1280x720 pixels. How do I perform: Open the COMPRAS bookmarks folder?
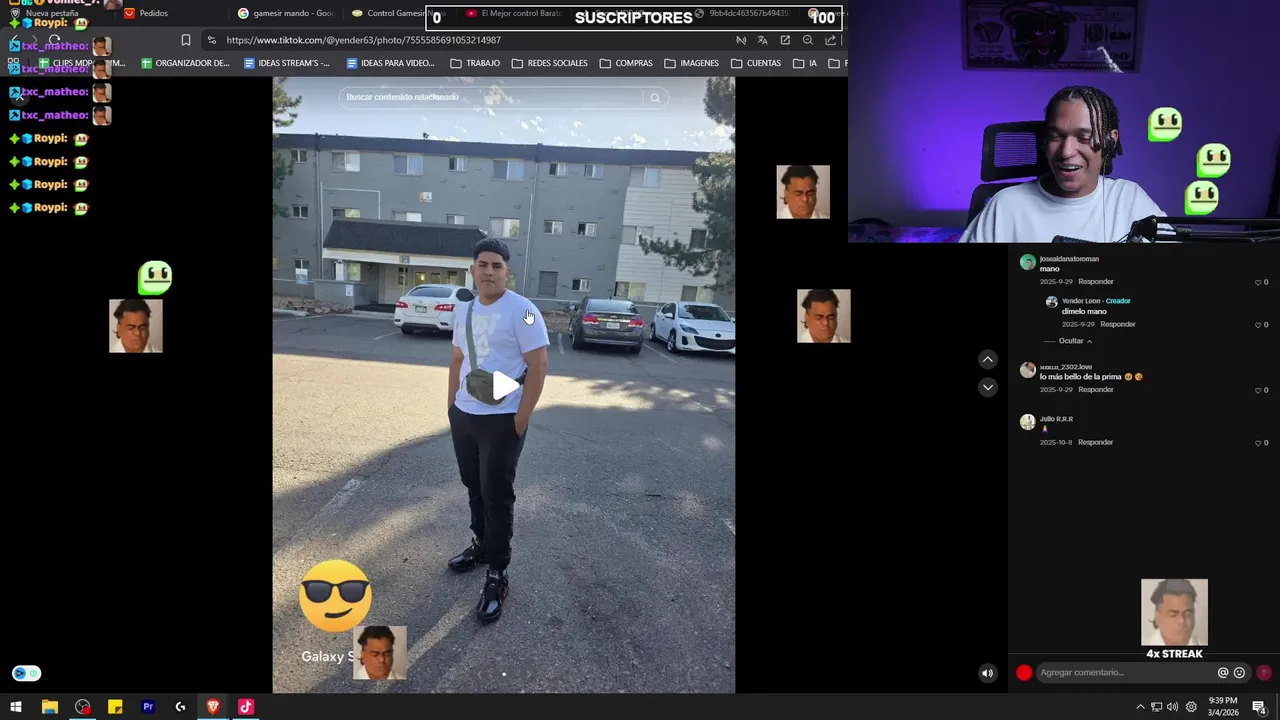point(626,63)
